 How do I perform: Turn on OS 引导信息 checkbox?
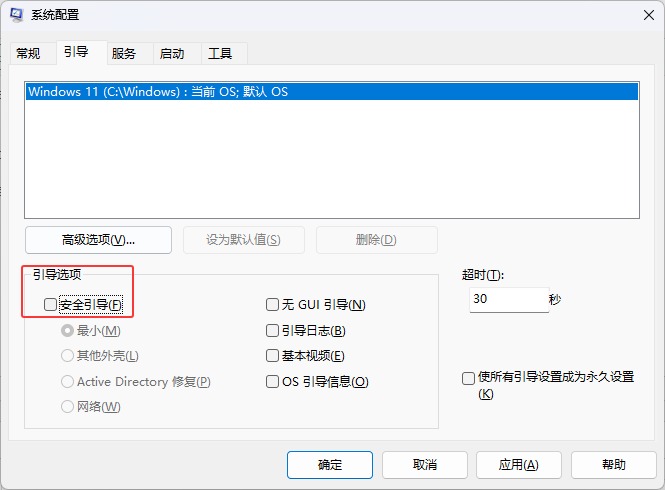point(272,381)
